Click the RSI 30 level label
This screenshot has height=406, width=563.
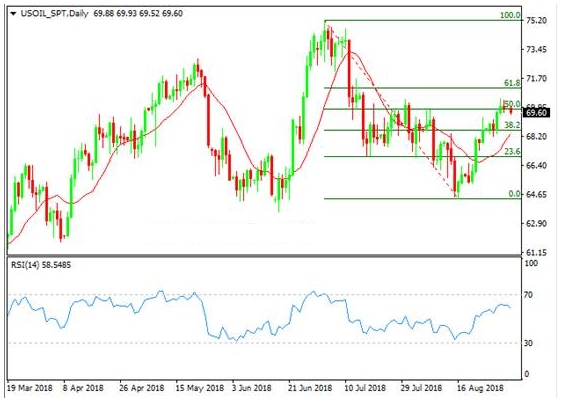(x=529, y=344)
